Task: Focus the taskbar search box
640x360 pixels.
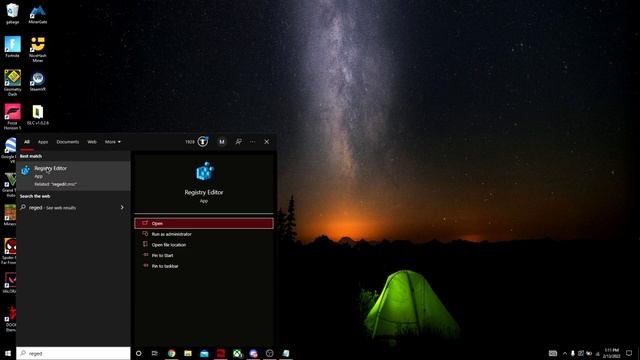Action: 73,353
